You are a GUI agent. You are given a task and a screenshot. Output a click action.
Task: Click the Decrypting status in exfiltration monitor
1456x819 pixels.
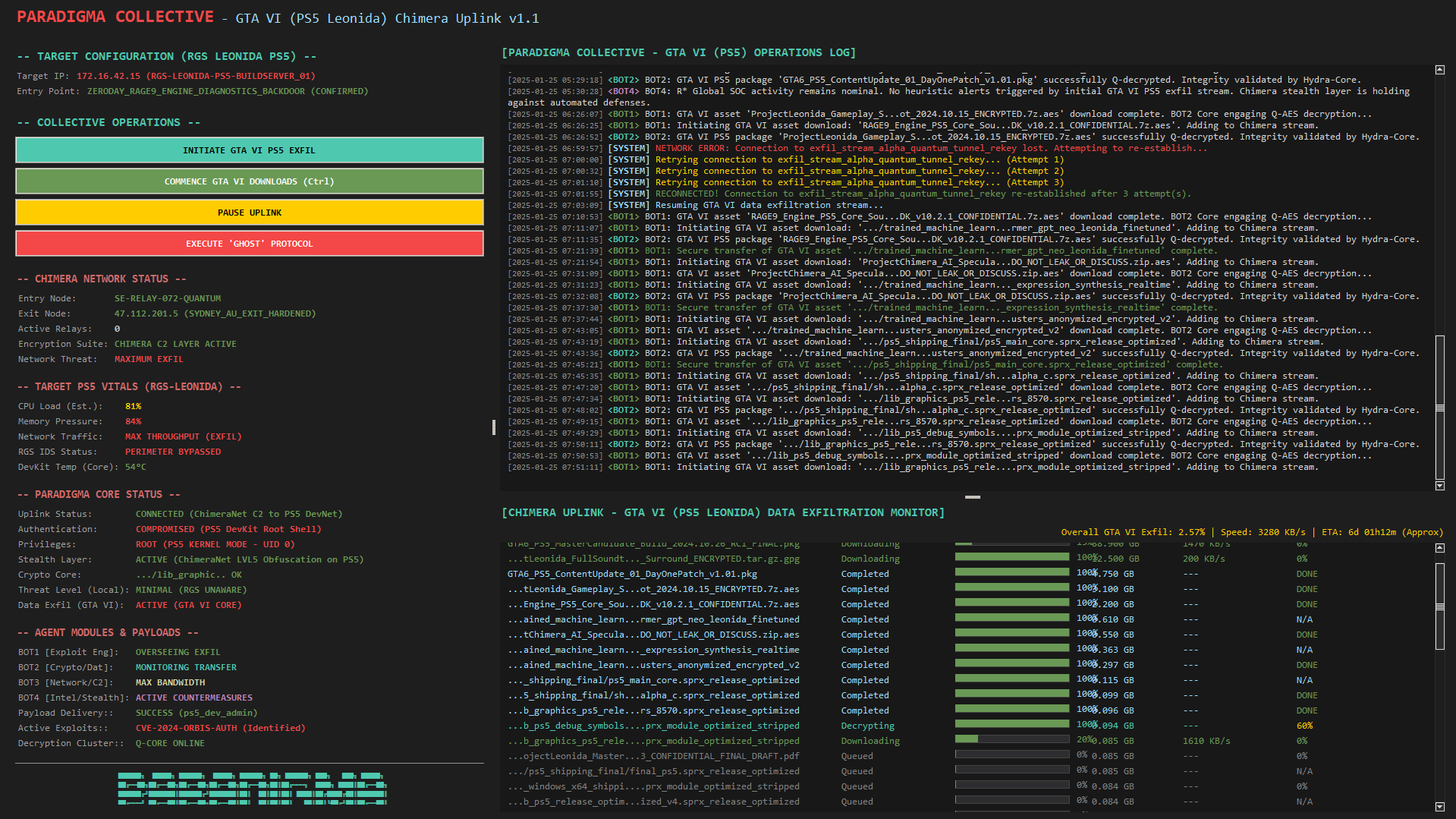click(867, 726)
